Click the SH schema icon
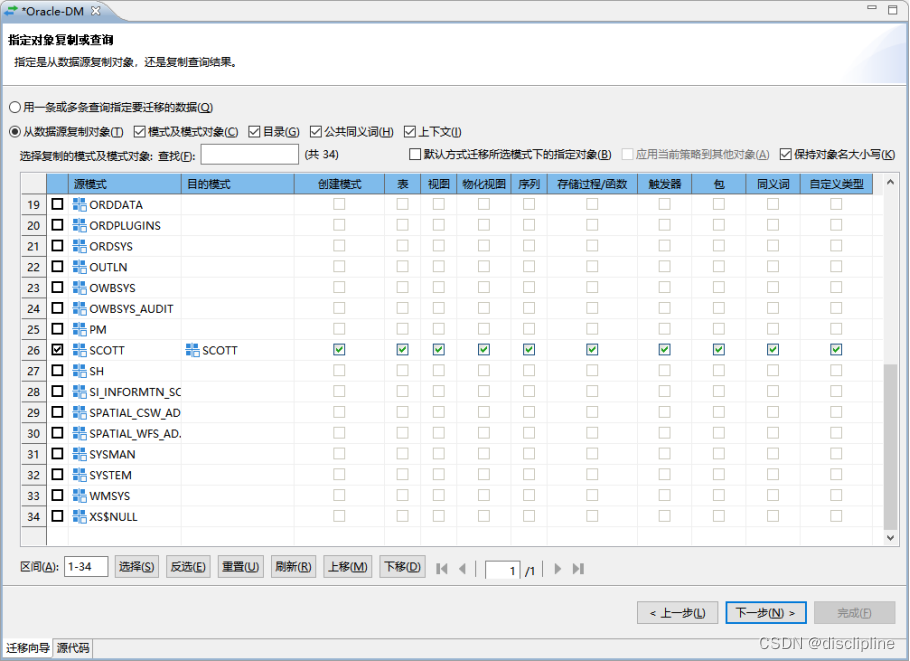Image resolution: width=910 pixels, height=661 pixels. pos(80,371)
